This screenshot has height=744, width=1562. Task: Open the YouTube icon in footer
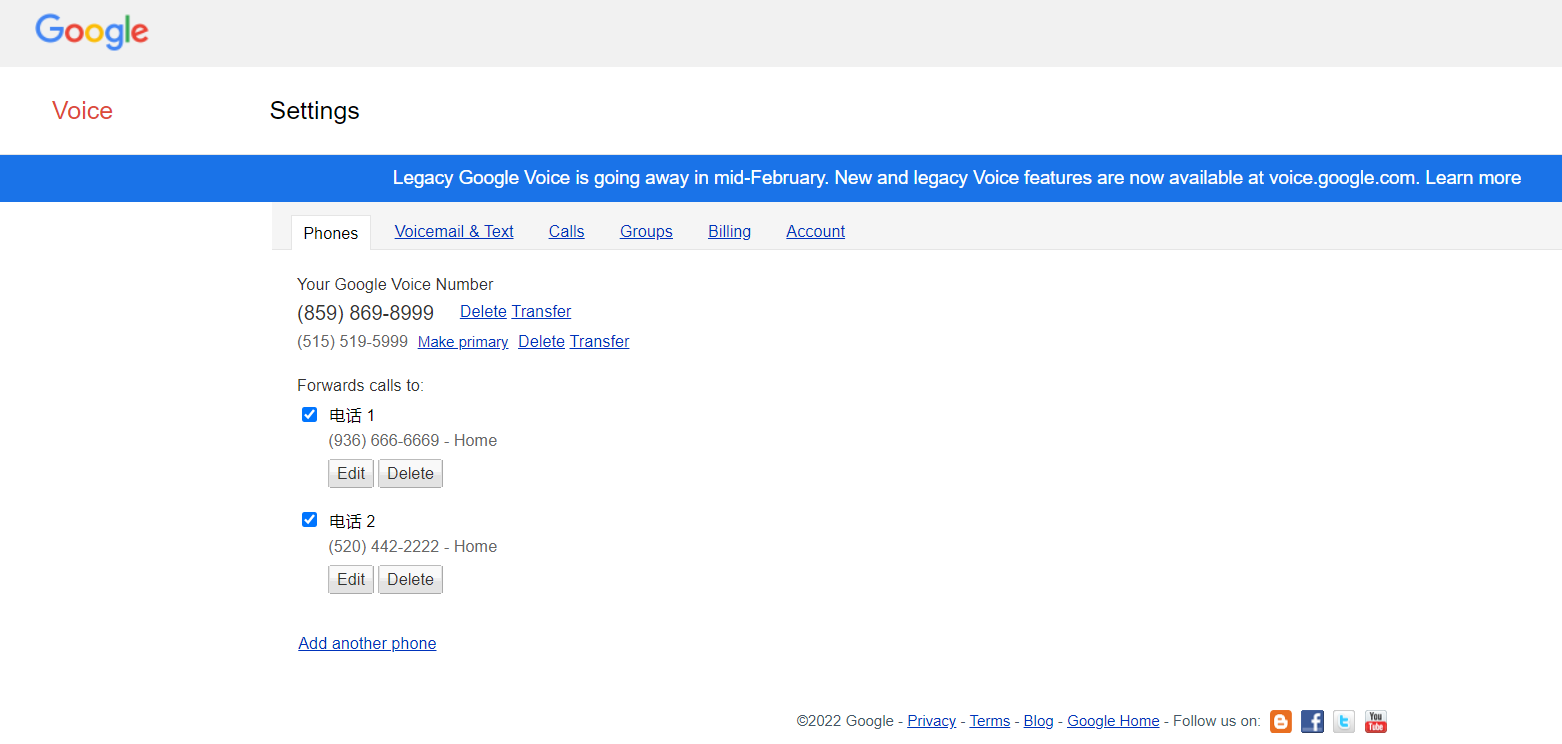pos(1376,721)
